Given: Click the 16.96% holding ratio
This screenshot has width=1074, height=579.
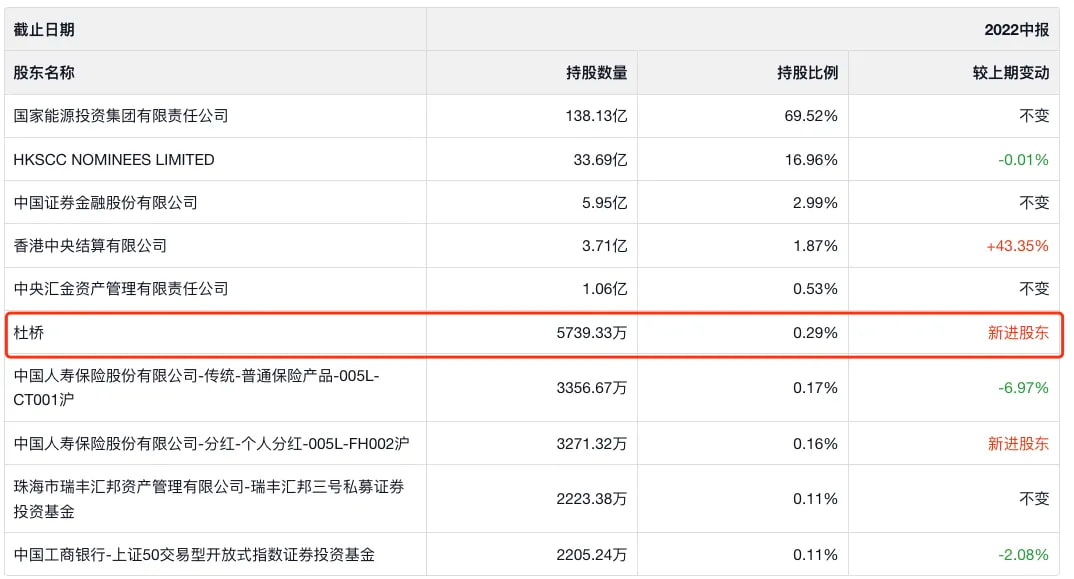Looking at the screenshot, I should tap(811, 160).
